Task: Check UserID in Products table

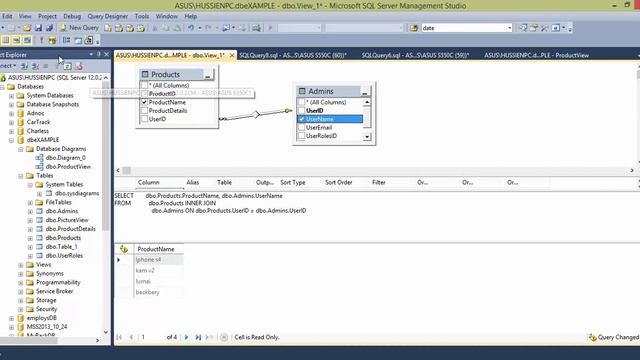Action: tap(144, 119)
